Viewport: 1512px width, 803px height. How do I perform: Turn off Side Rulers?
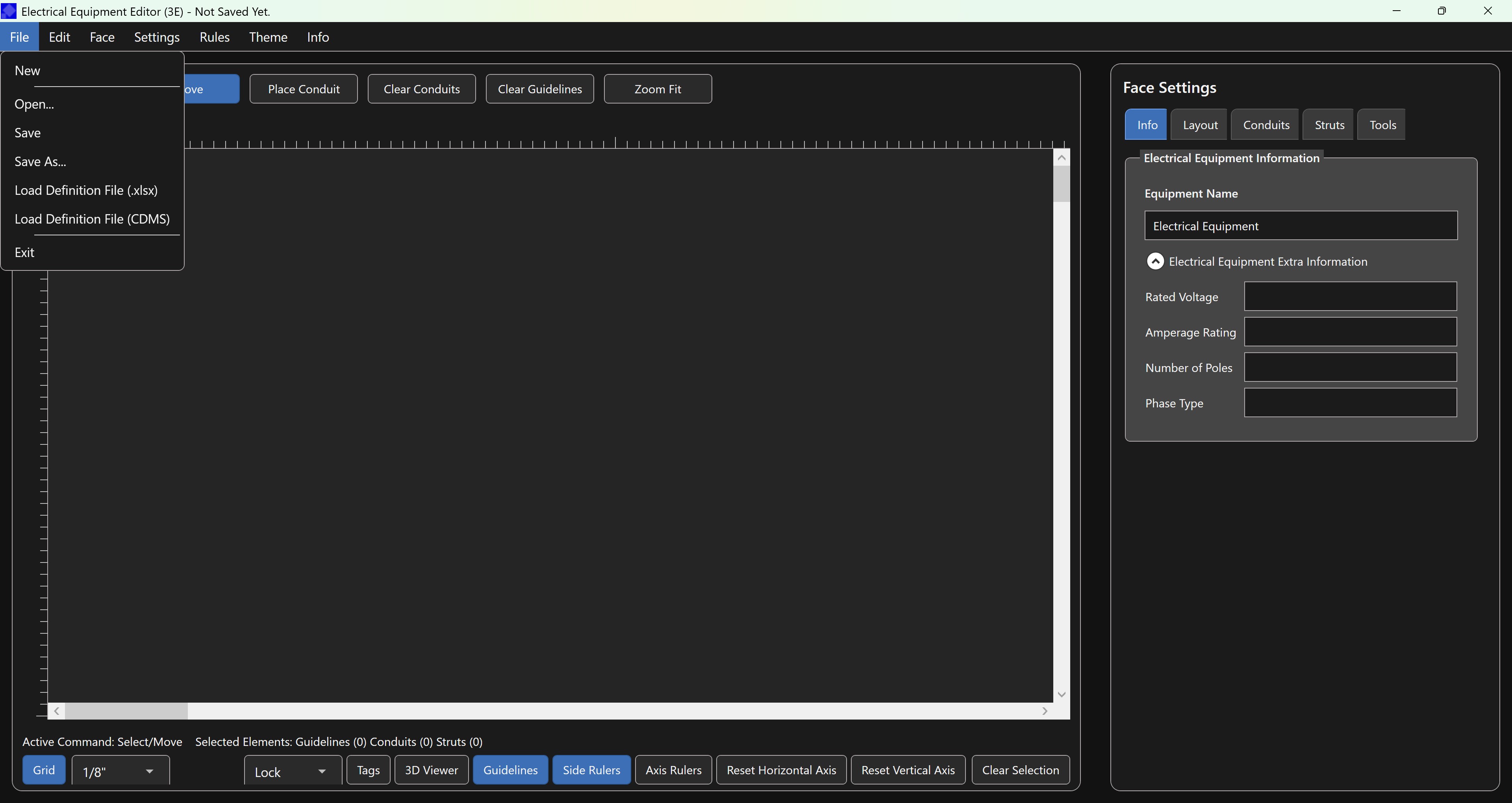pyautogui.click(x=591, y=770)
